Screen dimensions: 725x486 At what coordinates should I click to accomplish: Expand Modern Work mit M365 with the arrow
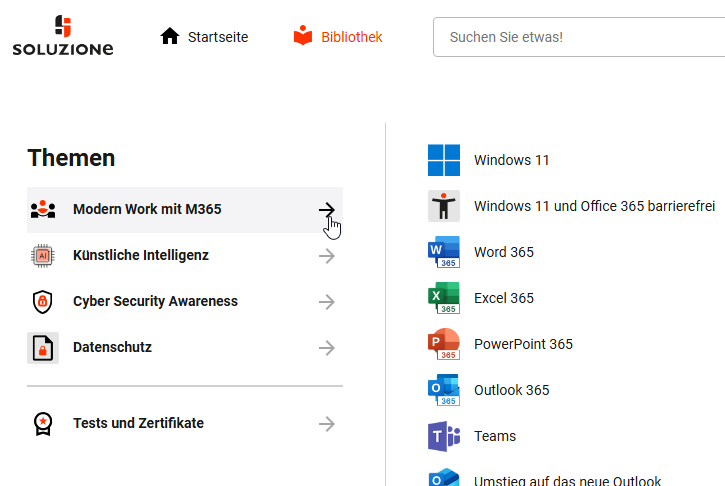326,210
